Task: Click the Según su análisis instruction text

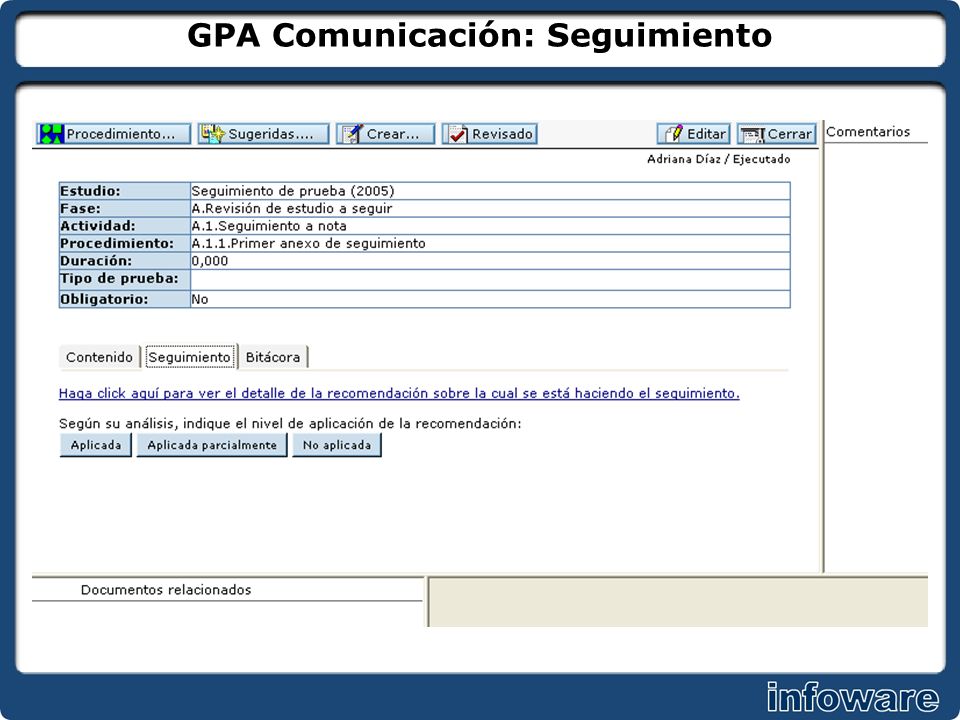Action: tap(290, 423)
